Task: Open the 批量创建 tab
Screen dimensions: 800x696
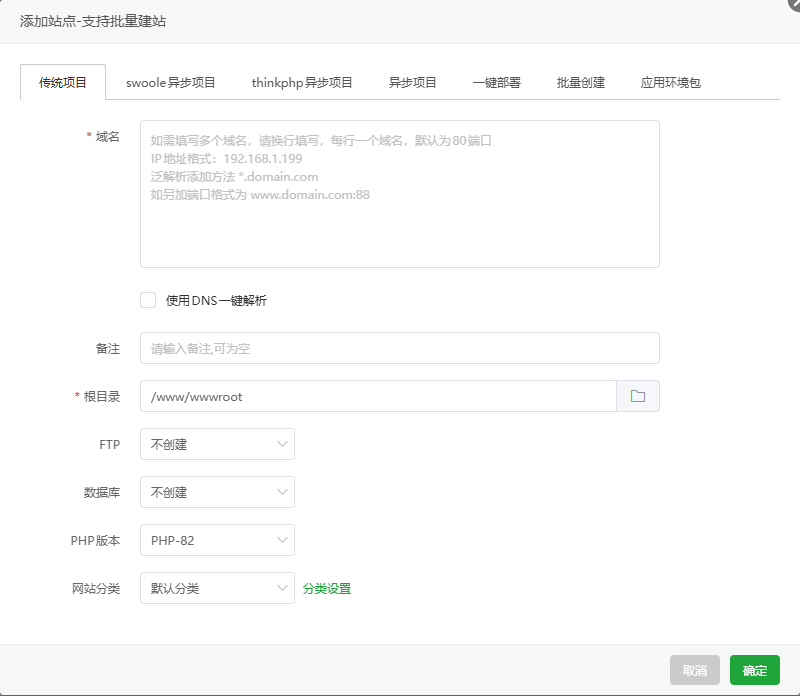Action: click(x=581, y=83)
